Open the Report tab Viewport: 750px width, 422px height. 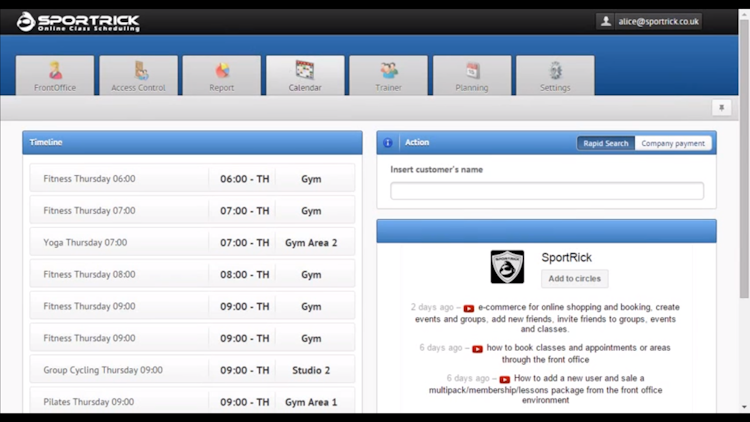pyautogui.click(x=221, y=76)
